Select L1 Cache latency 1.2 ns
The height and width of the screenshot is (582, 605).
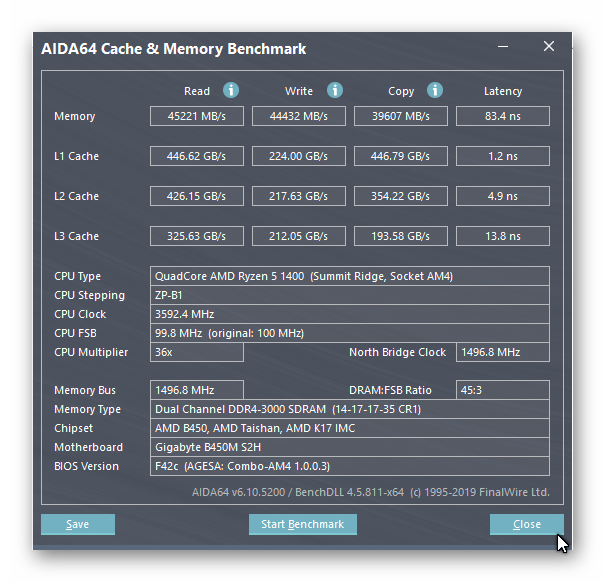tap(503, 156)
